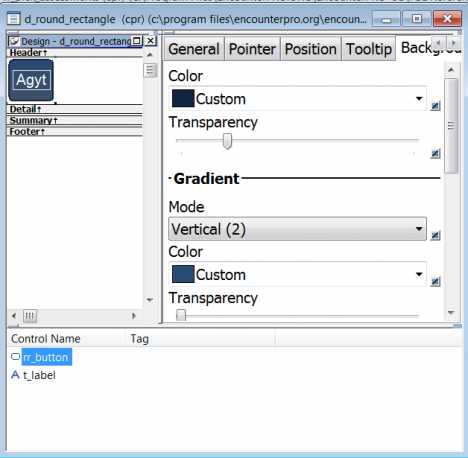The image size is (468, 458).
Task: Open expression icon beside Gradient Mode
Action: [435, 236]
